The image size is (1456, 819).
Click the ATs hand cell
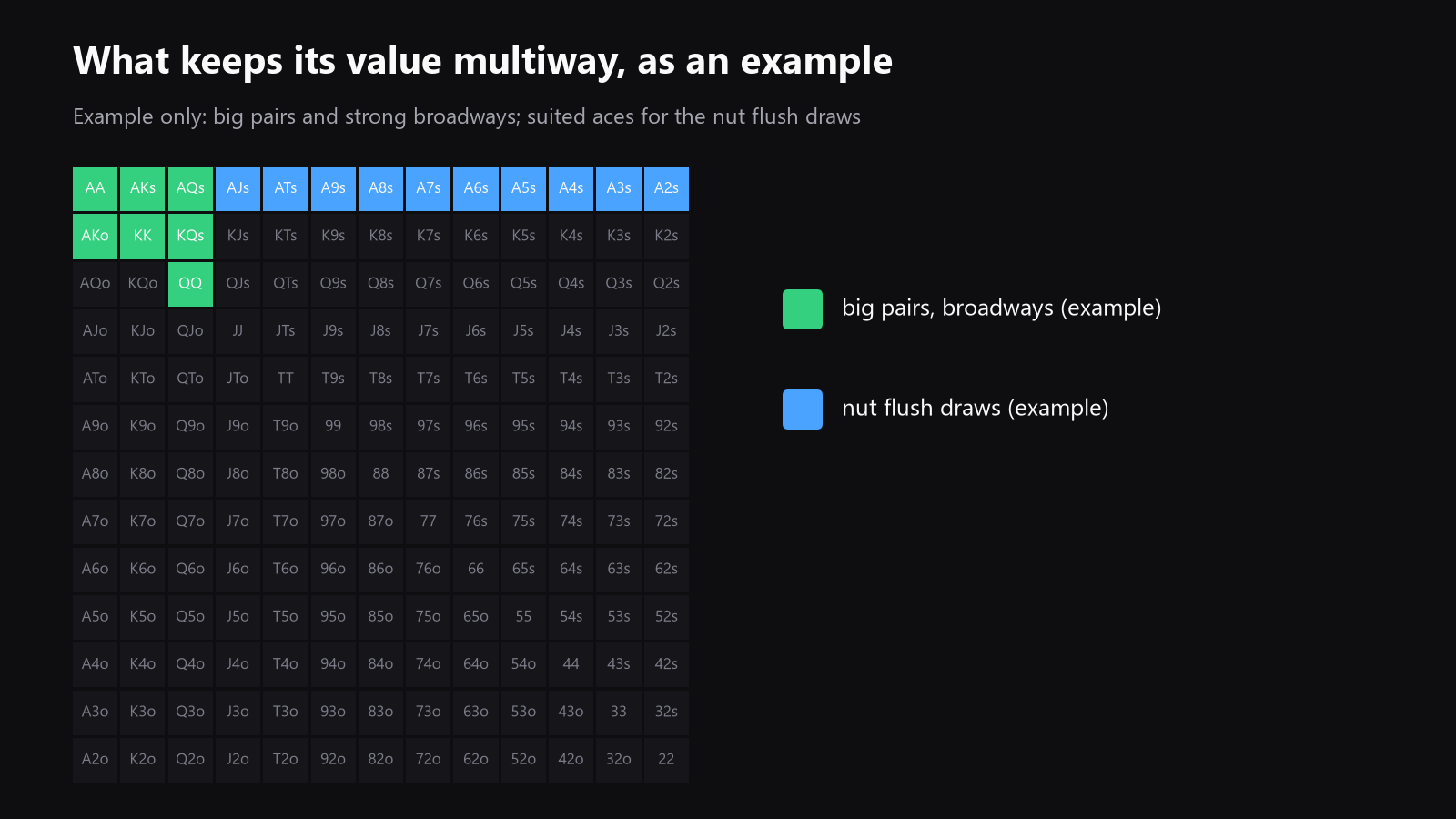pyautogui.click(x=286, y=188)
